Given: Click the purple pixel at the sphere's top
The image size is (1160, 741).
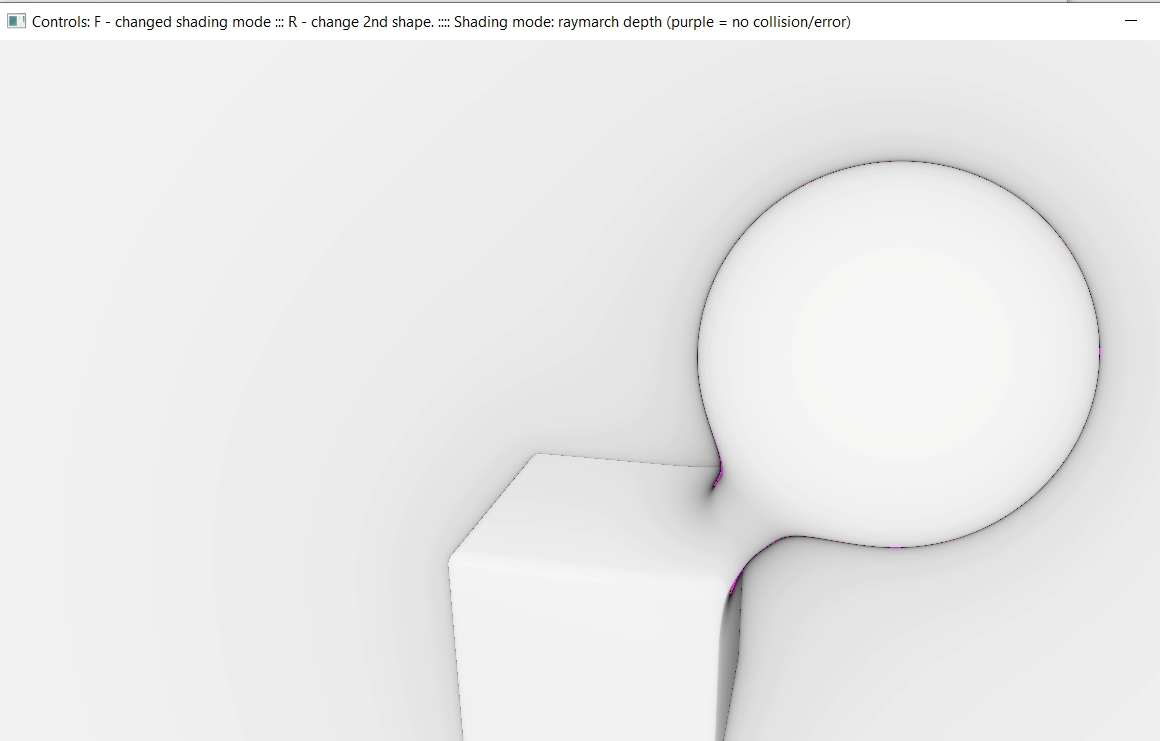Looking at the screenshot, I should [x=893, y=161].
